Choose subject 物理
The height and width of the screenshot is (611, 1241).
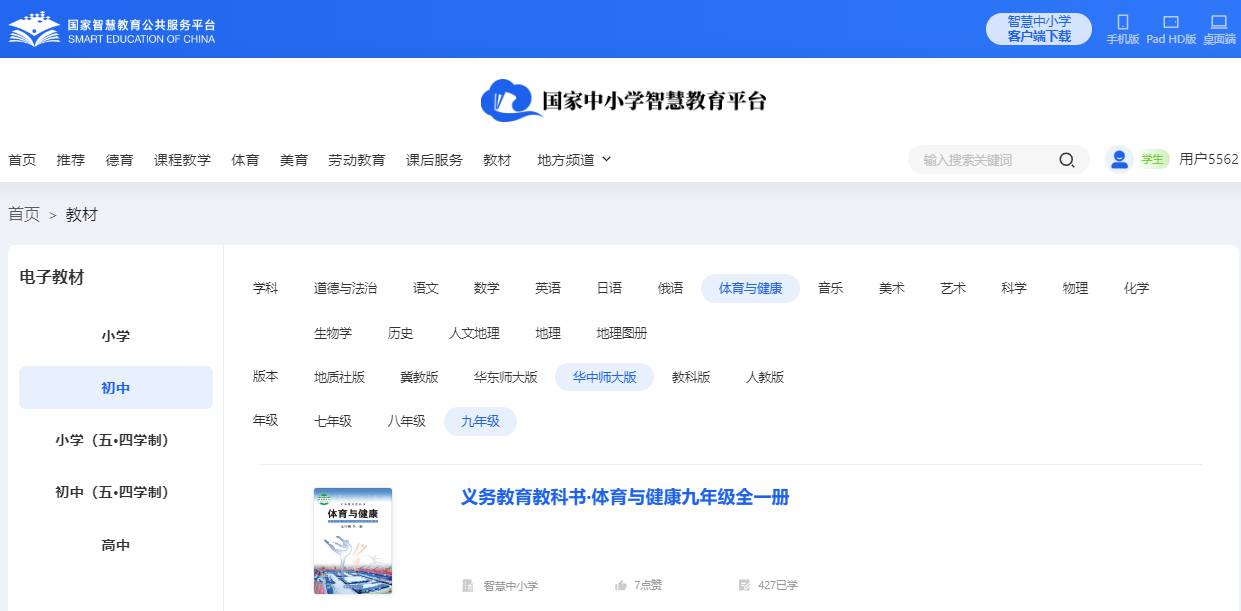pos(1075,288)
